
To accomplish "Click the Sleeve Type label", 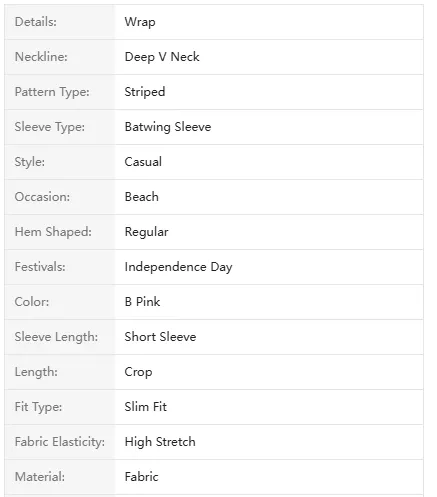I will point(50,127).
